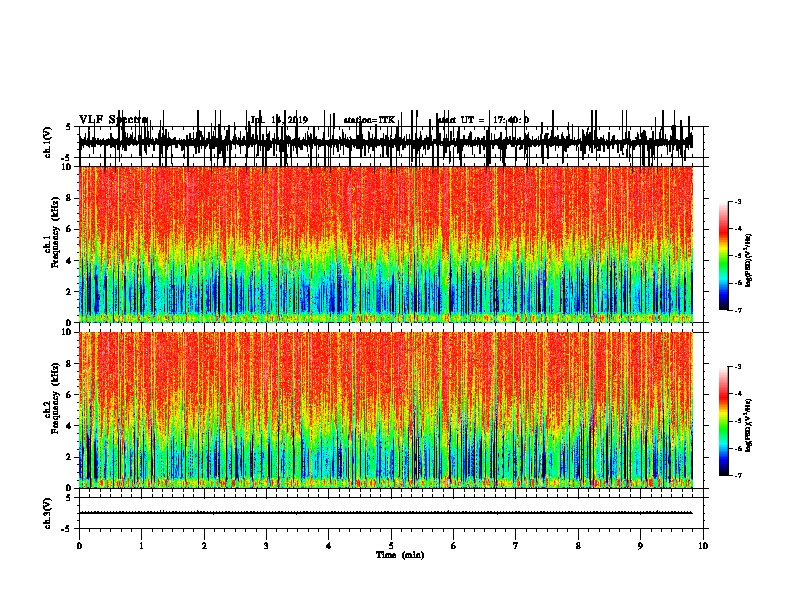Click the ch.2 spectrogram panel
The height and width of the screenshot is (612, 792).
[386, 410]
